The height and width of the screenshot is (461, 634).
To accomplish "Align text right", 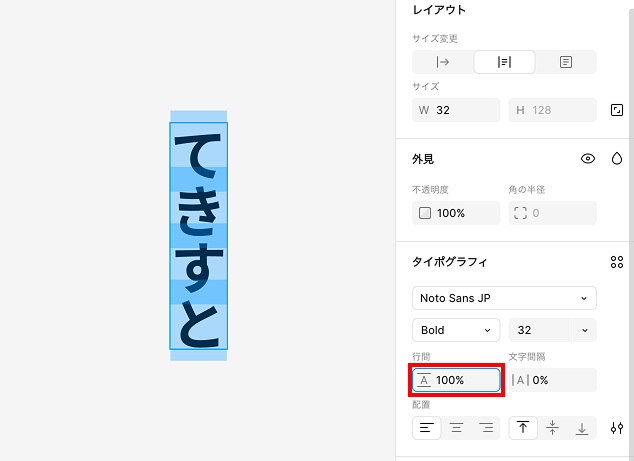I will 487,428.
